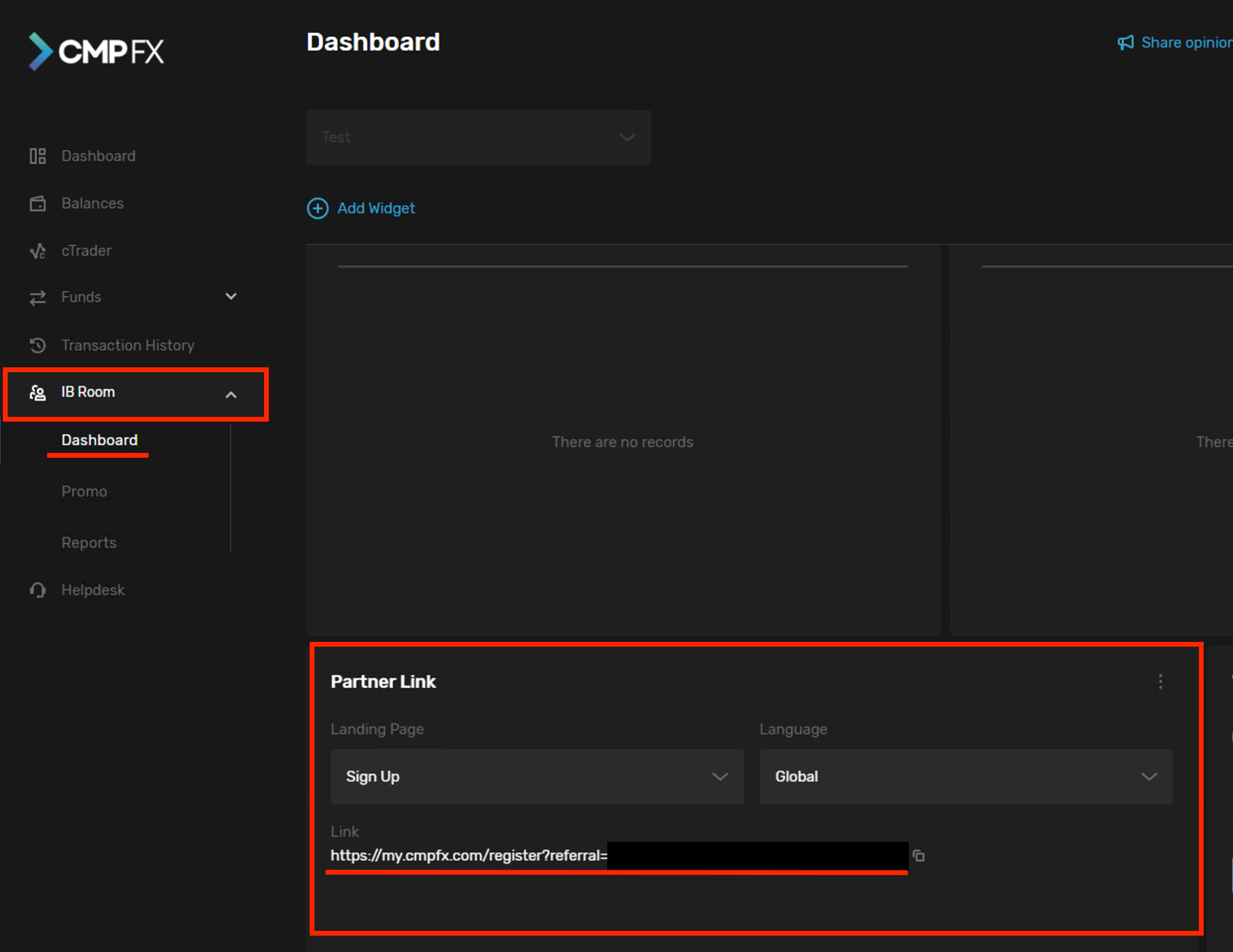Image resolution: width=1233 pixels, height=952 pixels.
Task: Click the CMP FX logo
Action: coord(96,51)
